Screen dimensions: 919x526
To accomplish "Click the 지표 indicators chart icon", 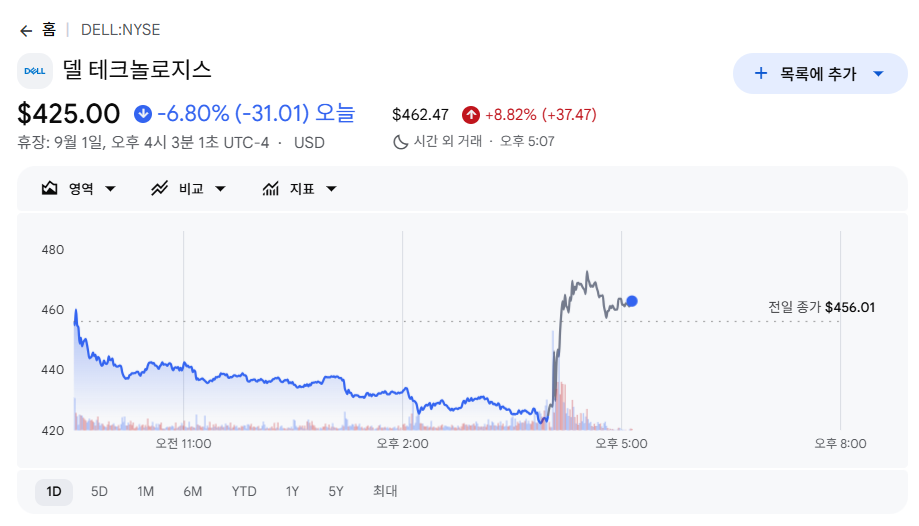I will pos(270,188).
